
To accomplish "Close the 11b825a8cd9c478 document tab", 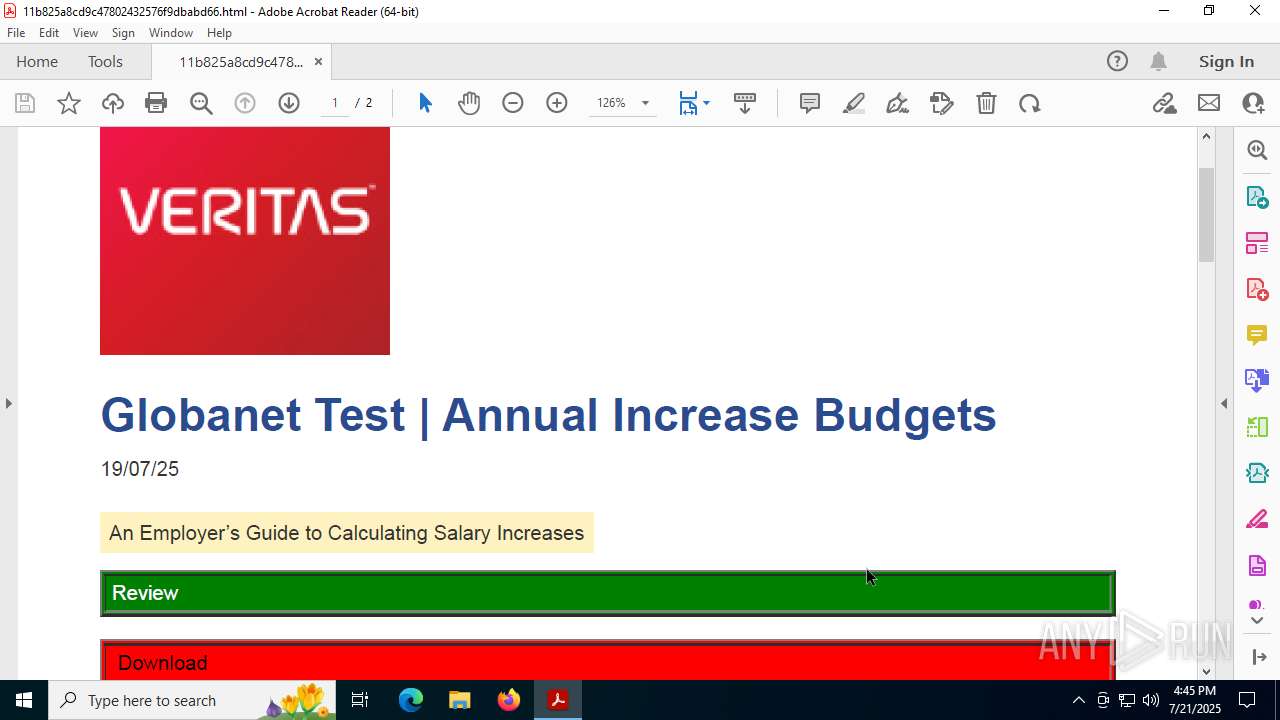I will pyautogui.click(x=318, y=61).
